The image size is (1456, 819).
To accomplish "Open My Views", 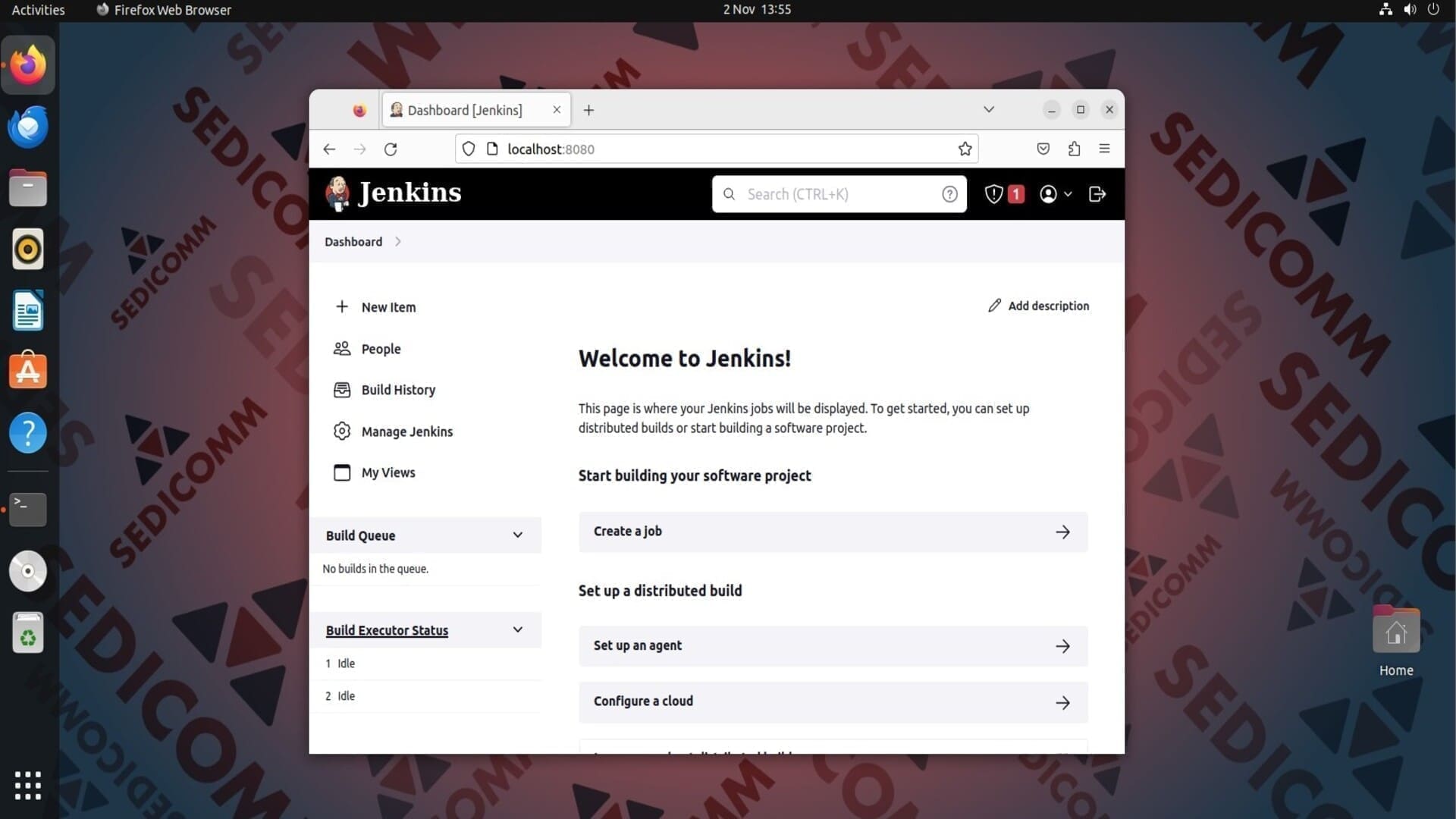I will pyautogui.click(x=388, y=472).
